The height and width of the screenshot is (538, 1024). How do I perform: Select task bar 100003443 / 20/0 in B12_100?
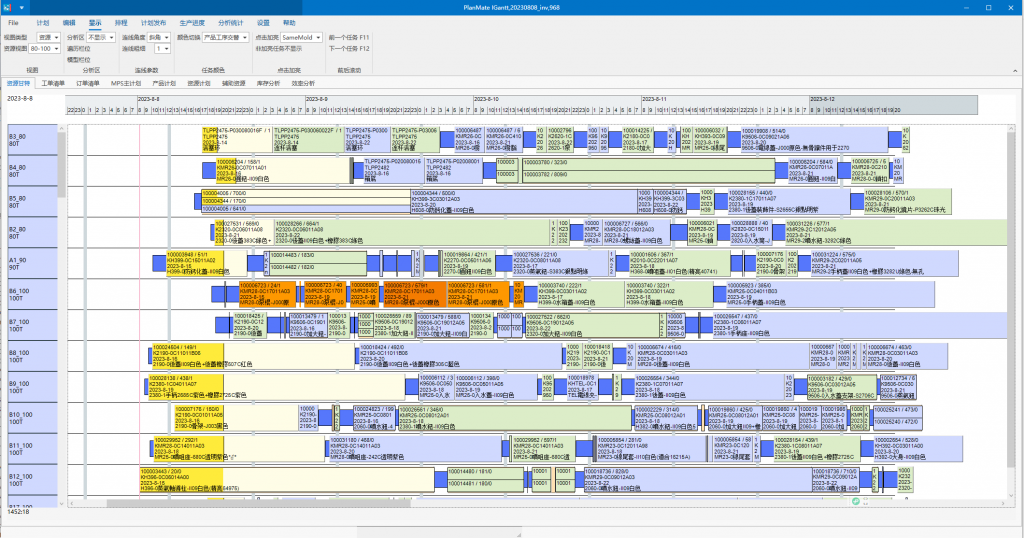pos(287,480)
